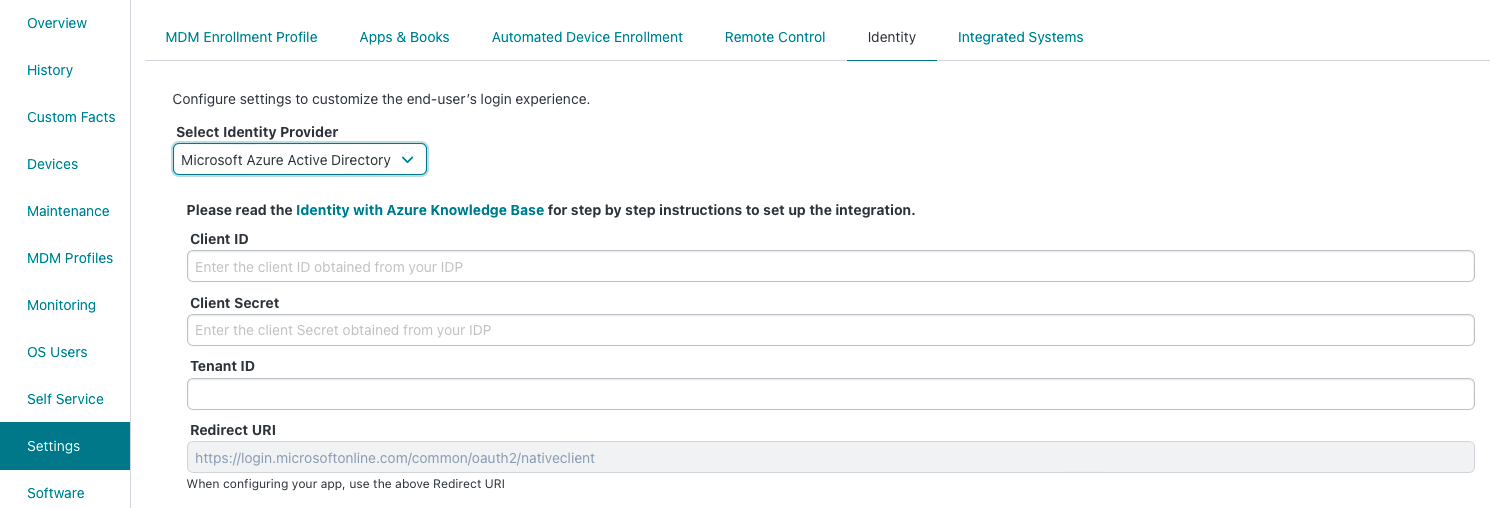
Task: Open the Overview sidebar item
Action: [x=57, y=23]
